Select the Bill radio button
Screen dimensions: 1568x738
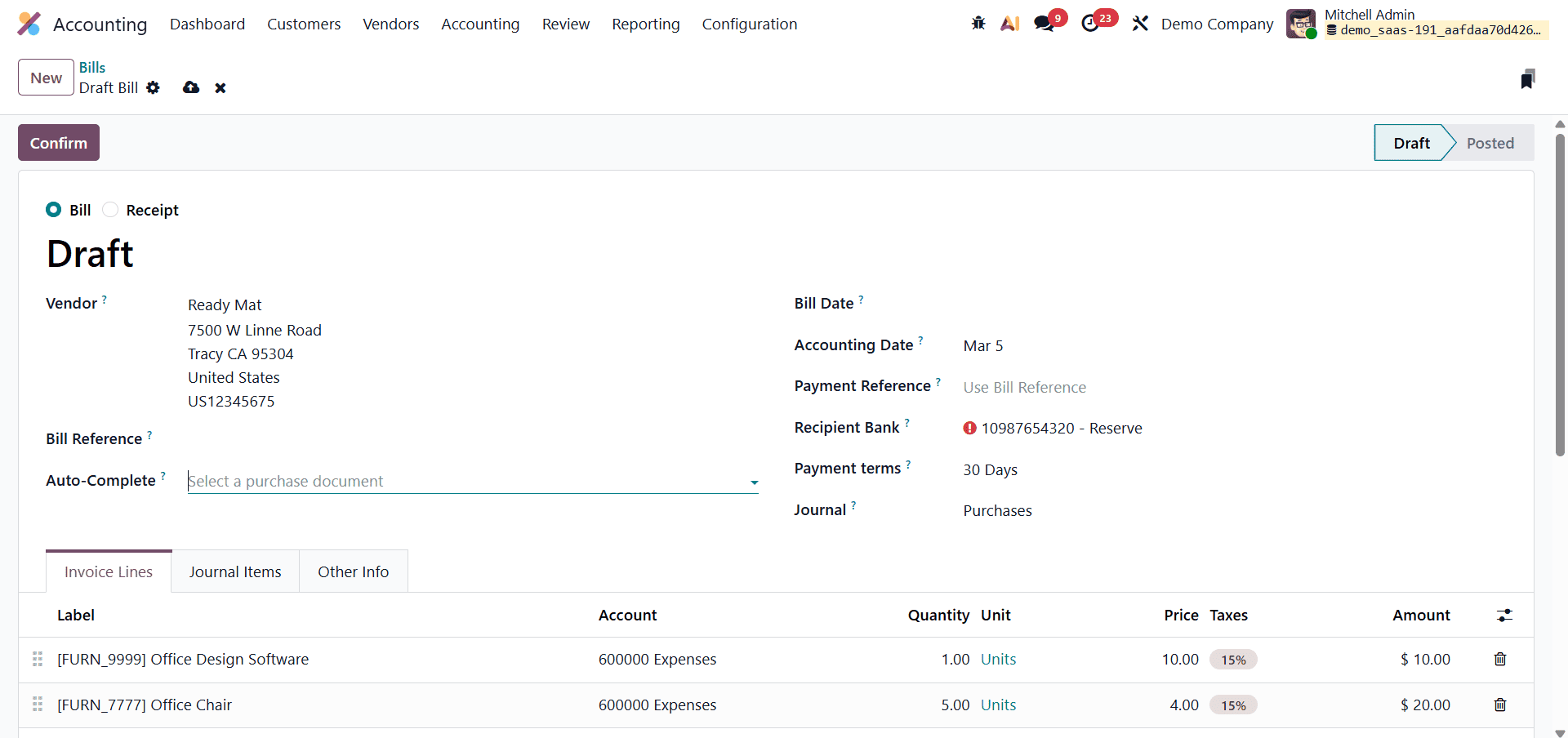[53, 210]
